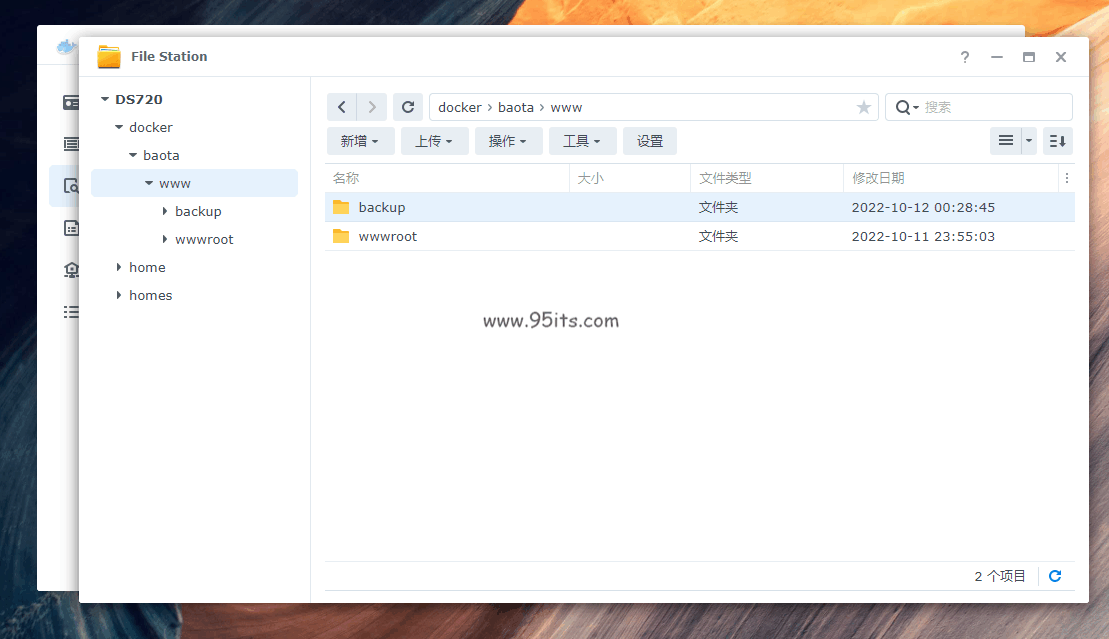Select DS720 in the folder tree
The width and height of the screenshot is (1109, 639).
139,100
